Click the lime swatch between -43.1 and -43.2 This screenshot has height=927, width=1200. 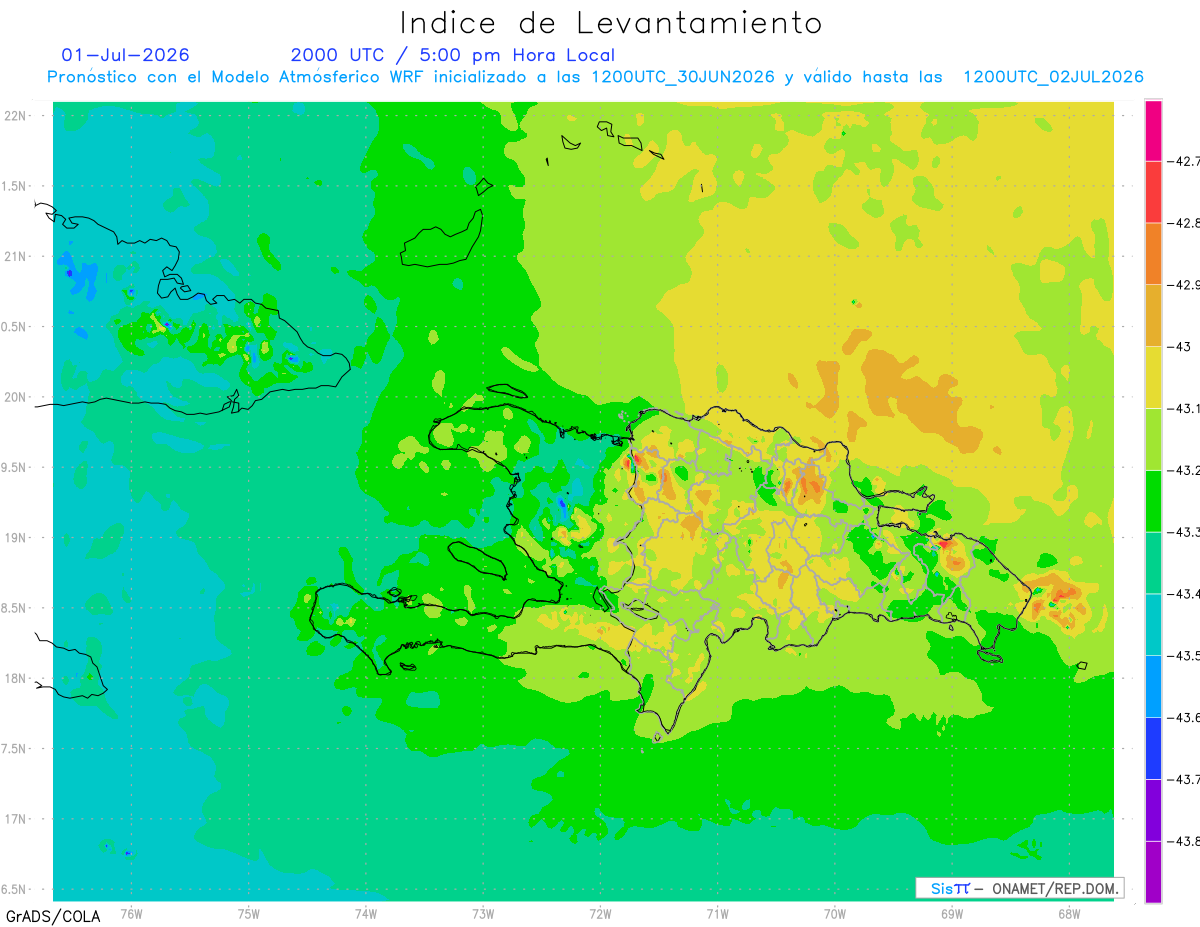coord(1153,439)
